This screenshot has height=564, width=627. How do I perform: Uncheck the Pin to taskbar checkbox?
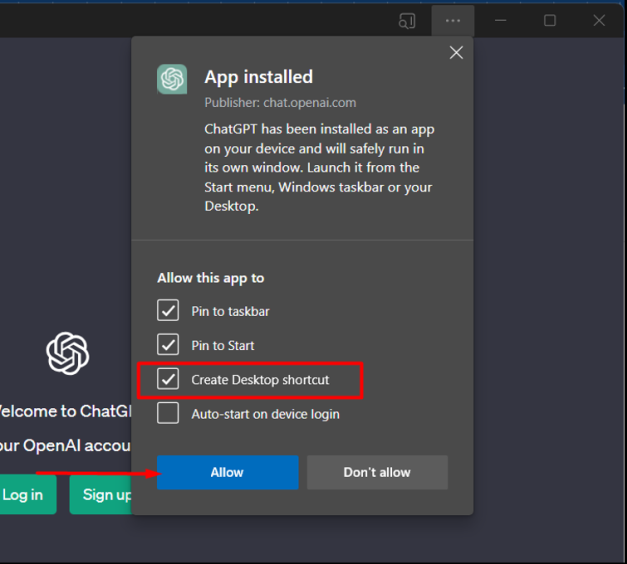pyautogui.click(x=169, y=311)
